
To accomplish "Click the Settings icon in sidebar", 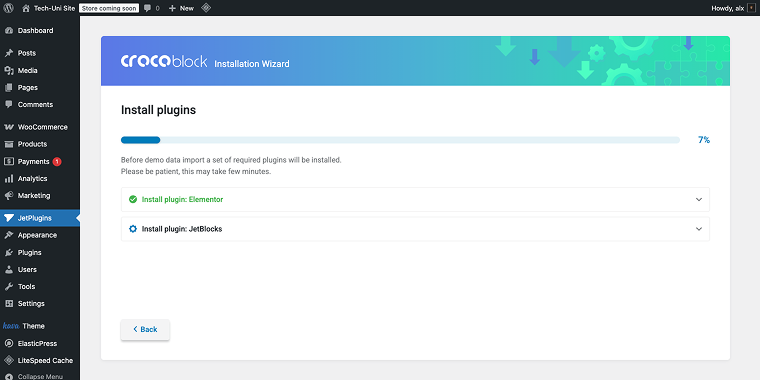I will click(9, 304).
